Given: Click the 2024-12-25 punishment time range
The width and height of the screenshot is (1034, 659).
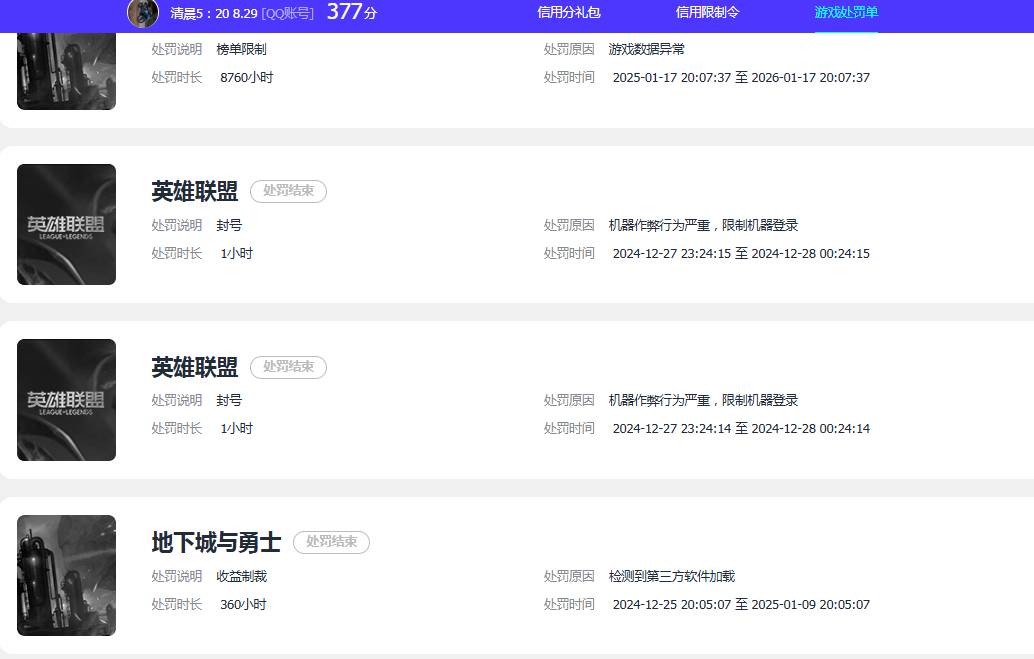Looking at the screenshot, I should point(742,604).
